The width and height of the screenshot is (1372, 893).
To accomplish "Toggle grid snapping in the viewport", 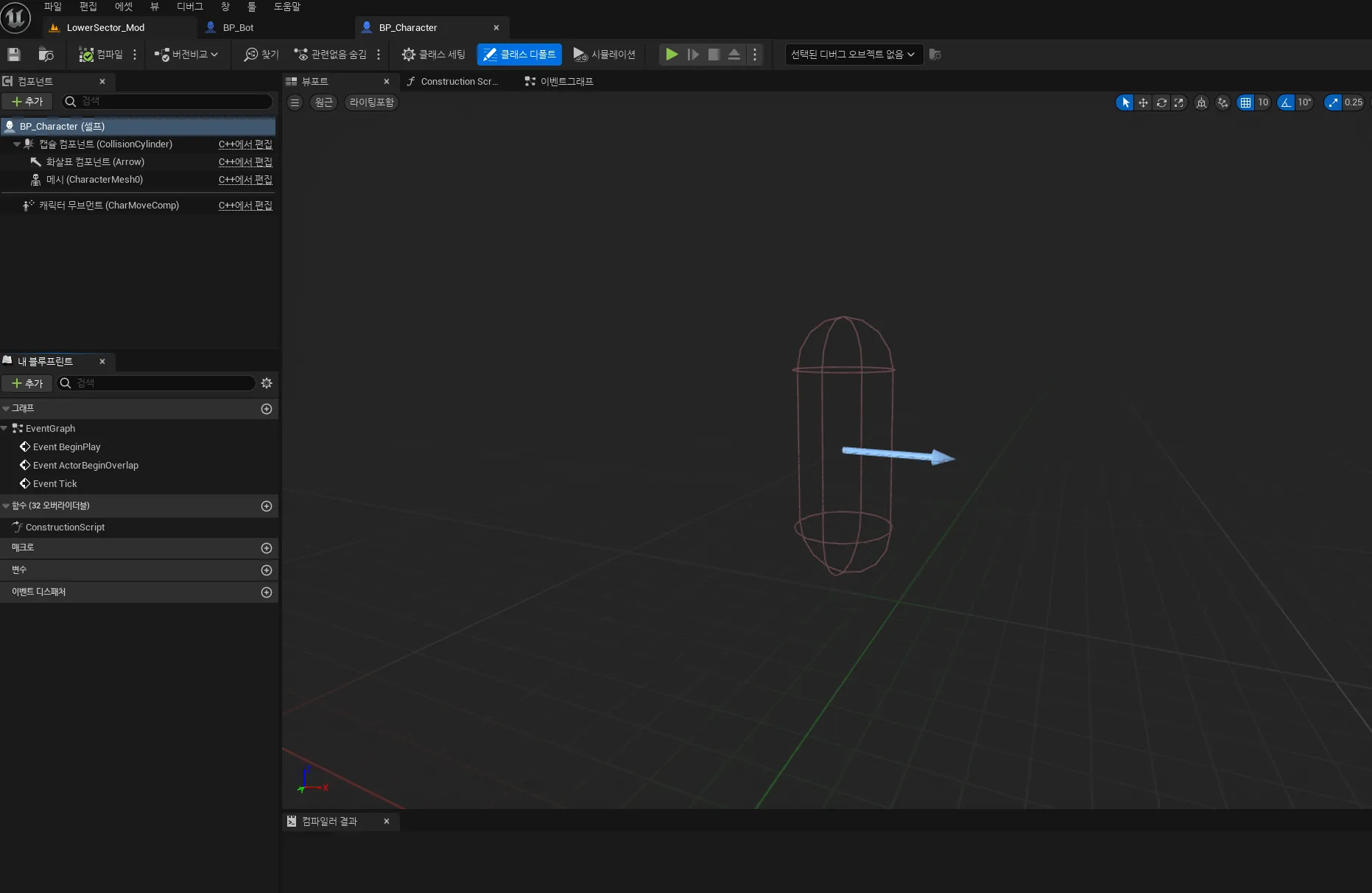I will click(1245, 102).
